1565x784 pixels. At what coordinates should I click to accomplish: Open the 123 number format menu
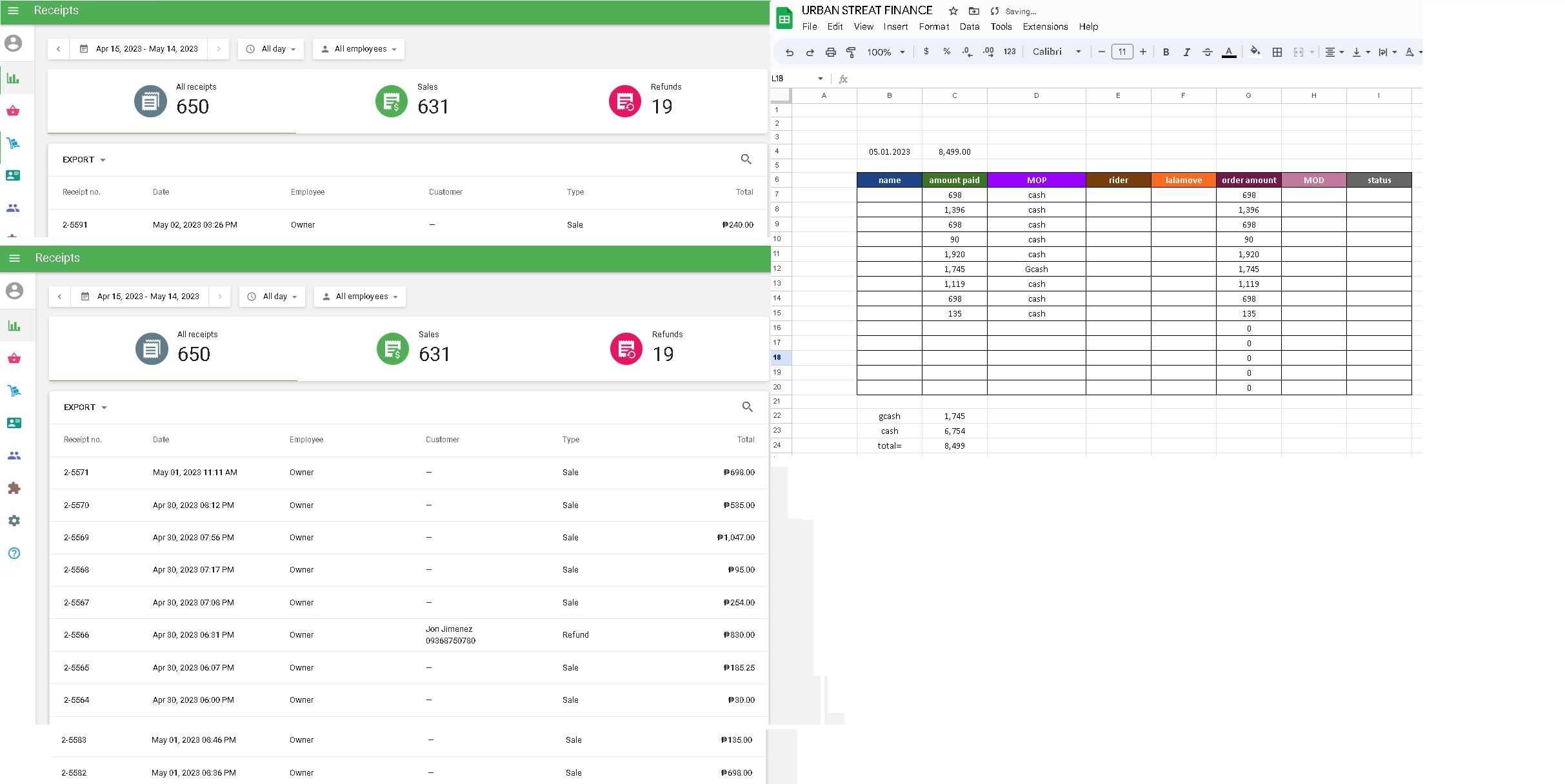[1010, 52]
